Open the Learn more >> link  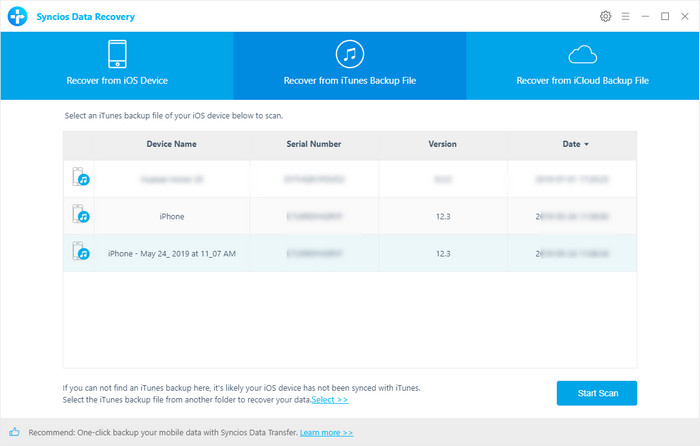[326, 433]
